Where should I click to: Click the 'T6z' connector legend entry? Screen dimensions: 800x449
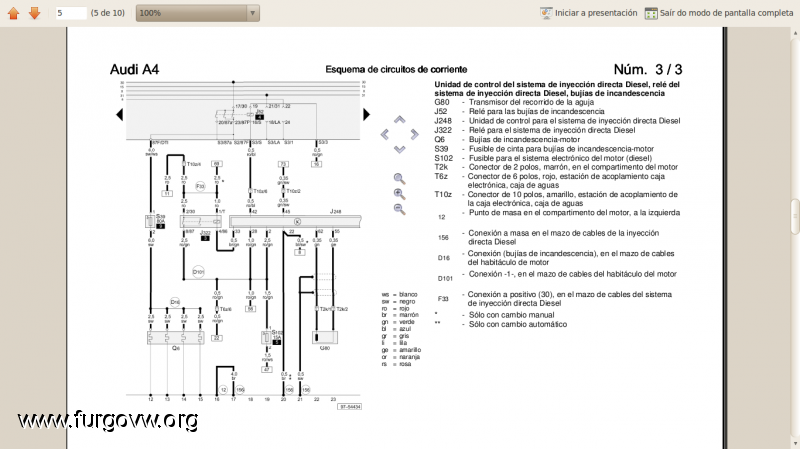point(550,181)
